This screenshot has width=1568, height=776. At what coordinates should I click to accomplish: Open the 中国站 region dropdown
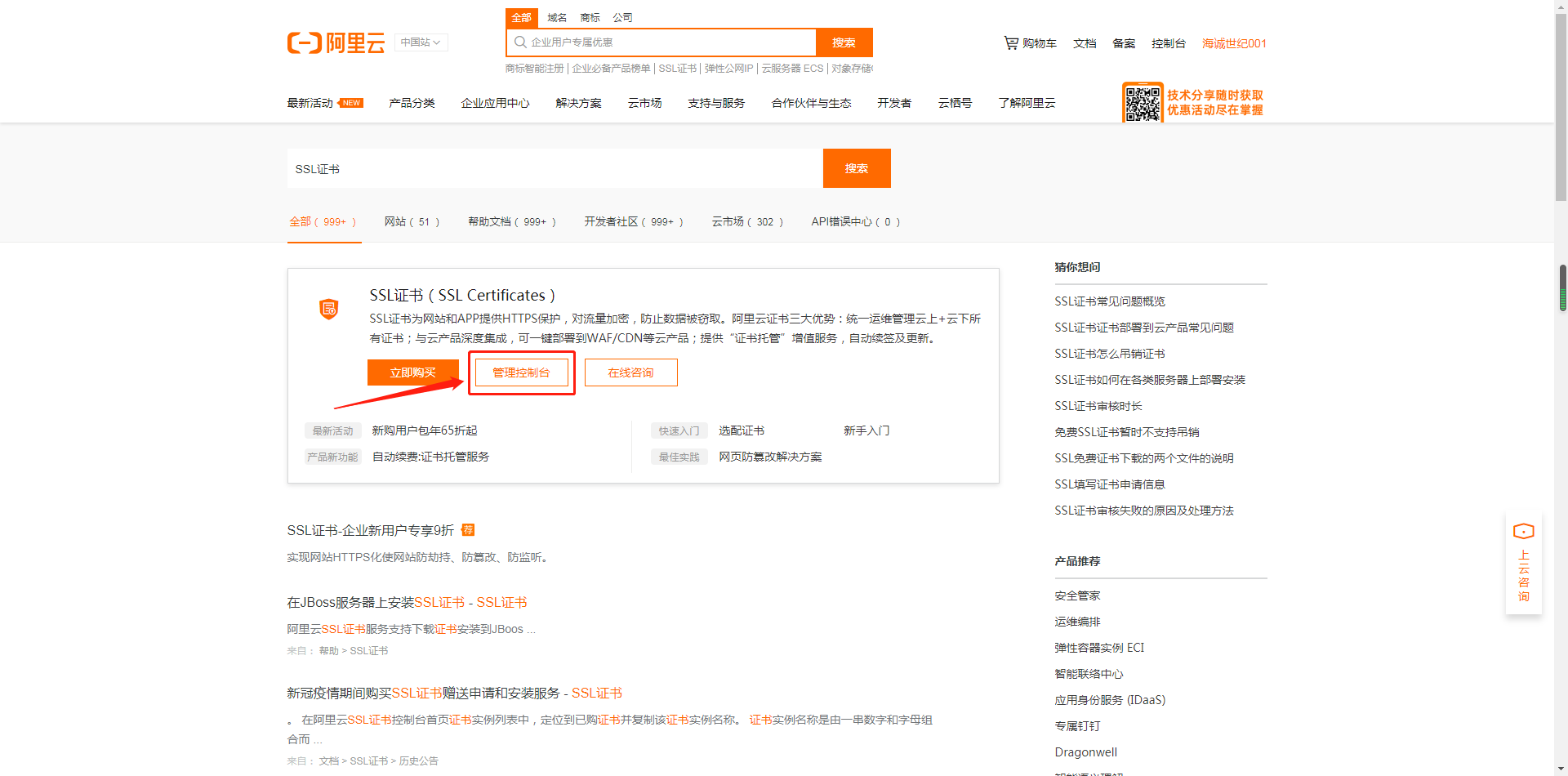pos(421,42)
